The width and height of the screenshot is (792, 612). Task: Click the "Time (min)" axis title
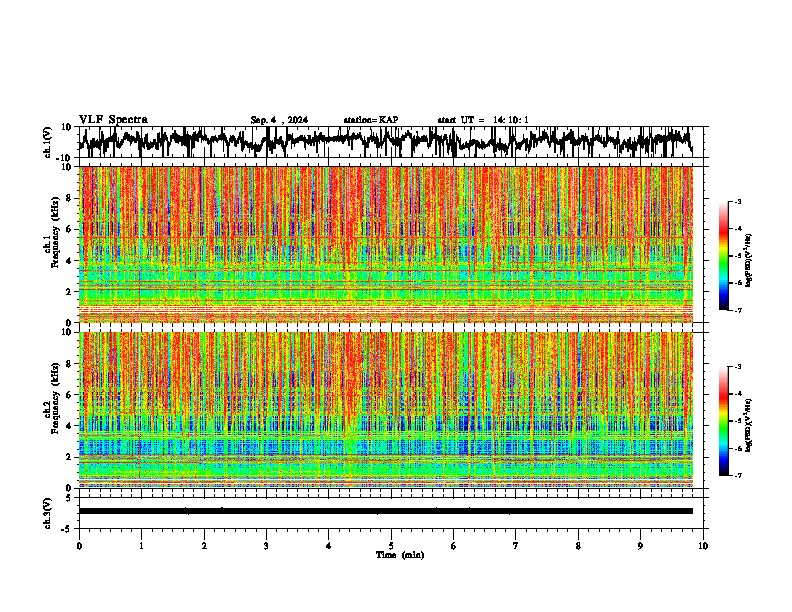click(x=400, y=555)
